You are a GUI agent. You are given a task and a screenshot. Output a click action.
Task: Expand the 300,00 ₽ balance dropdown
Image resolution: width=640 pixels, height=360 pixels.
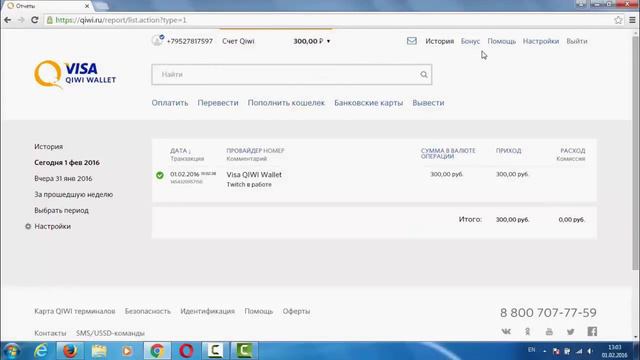(312, 41)
